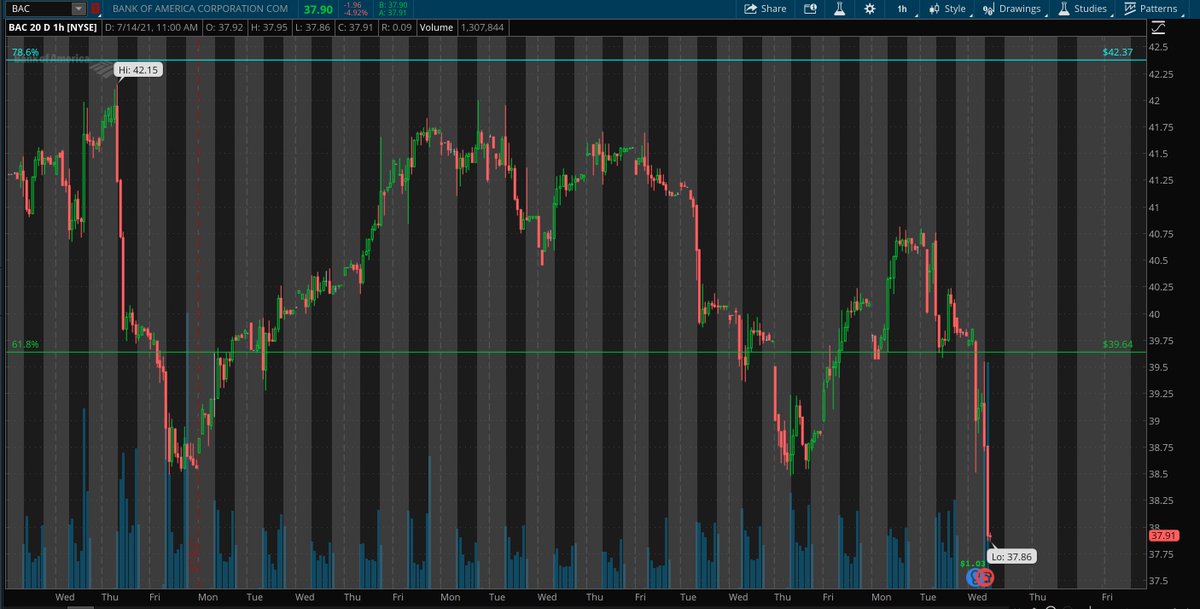Click the Volume label in status line
The width and height of the screenshot is (1200, 609).
[436, 30]
